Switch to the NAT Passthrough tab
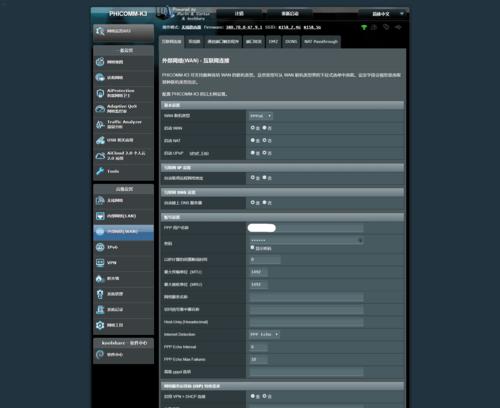This screenshot has width=500, height=408. [x=321, y=42]
